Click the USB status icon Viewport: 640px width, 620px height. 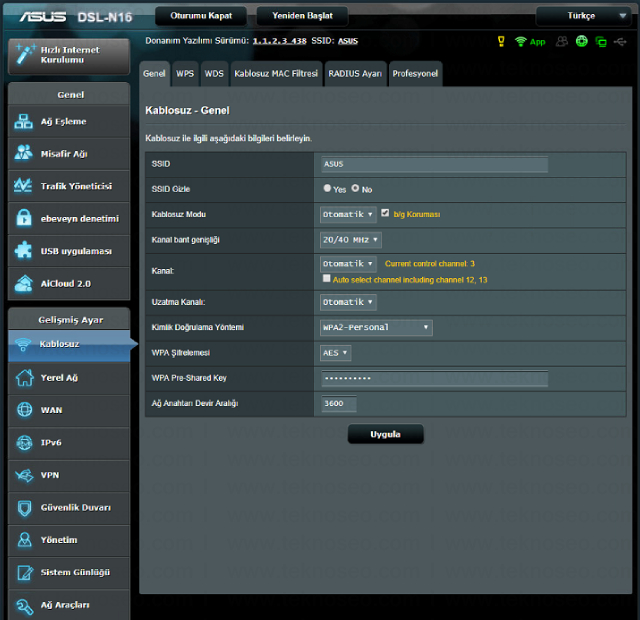click(x=620, y=42)
